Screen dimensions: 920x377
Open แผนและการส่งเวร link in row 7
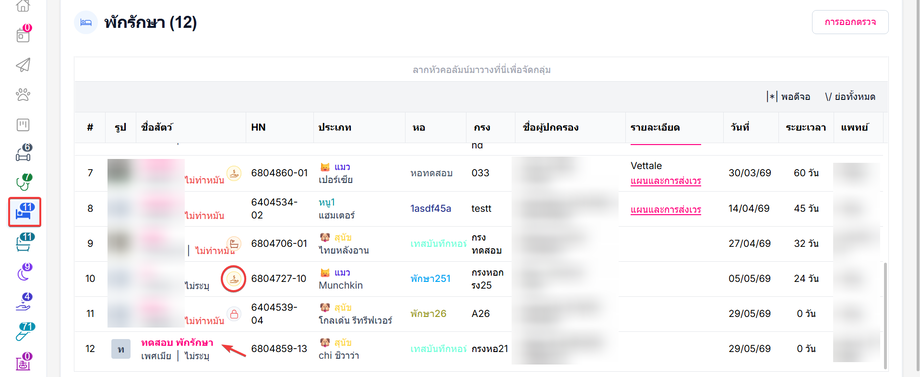tap(665, 181)
